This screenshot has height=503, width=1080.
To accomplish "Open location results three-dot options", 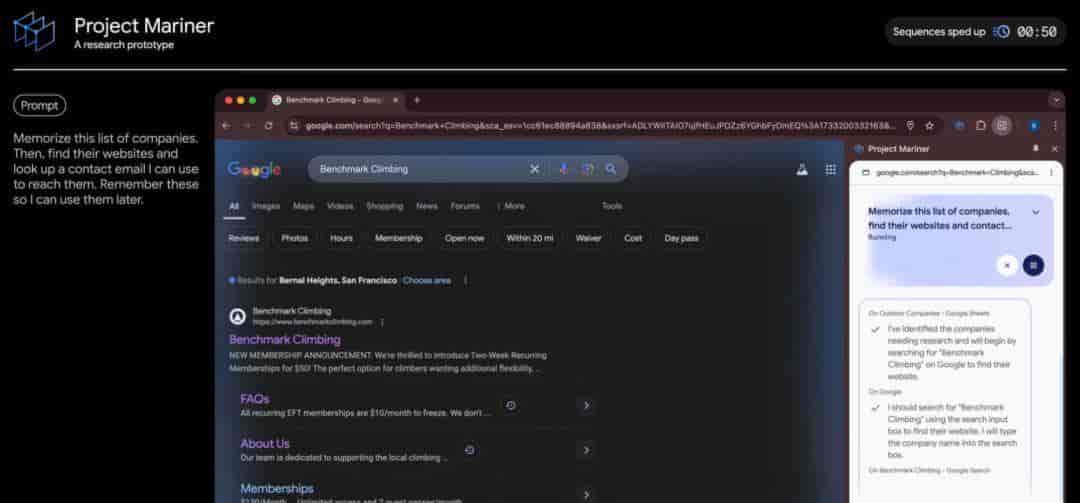I will [466, 280].
